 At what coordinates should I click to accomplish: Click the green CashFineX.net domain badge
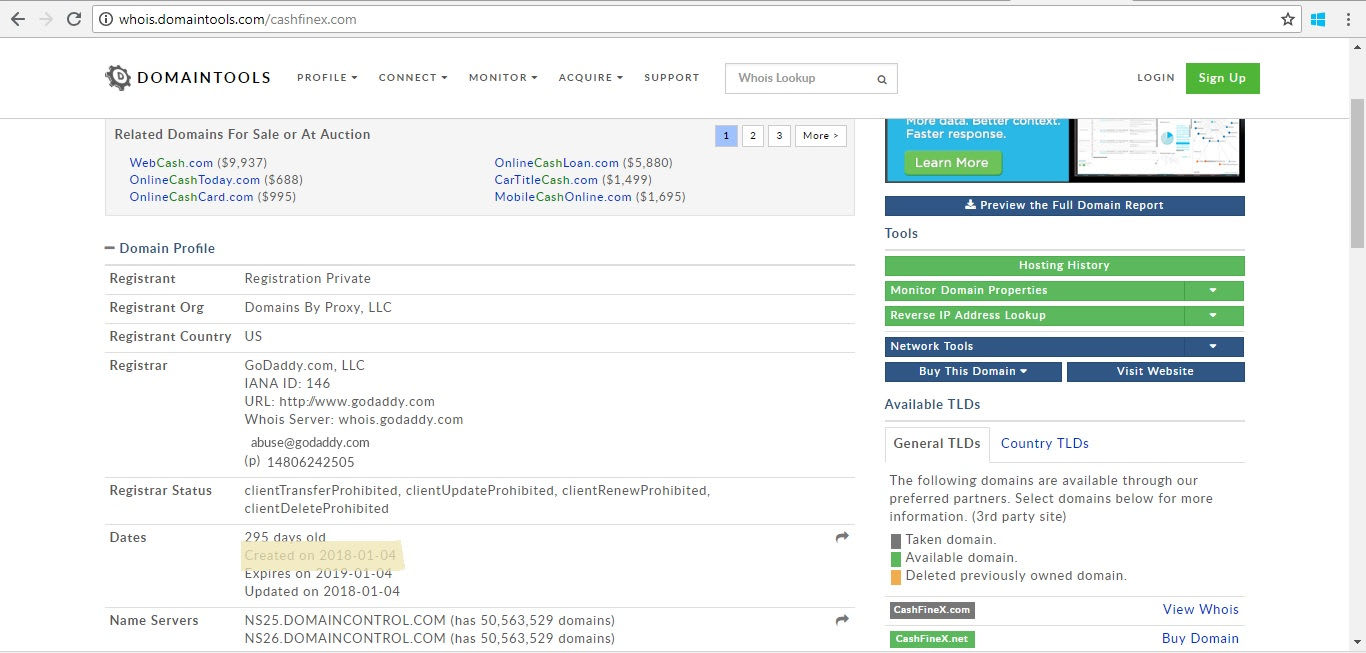932,639
